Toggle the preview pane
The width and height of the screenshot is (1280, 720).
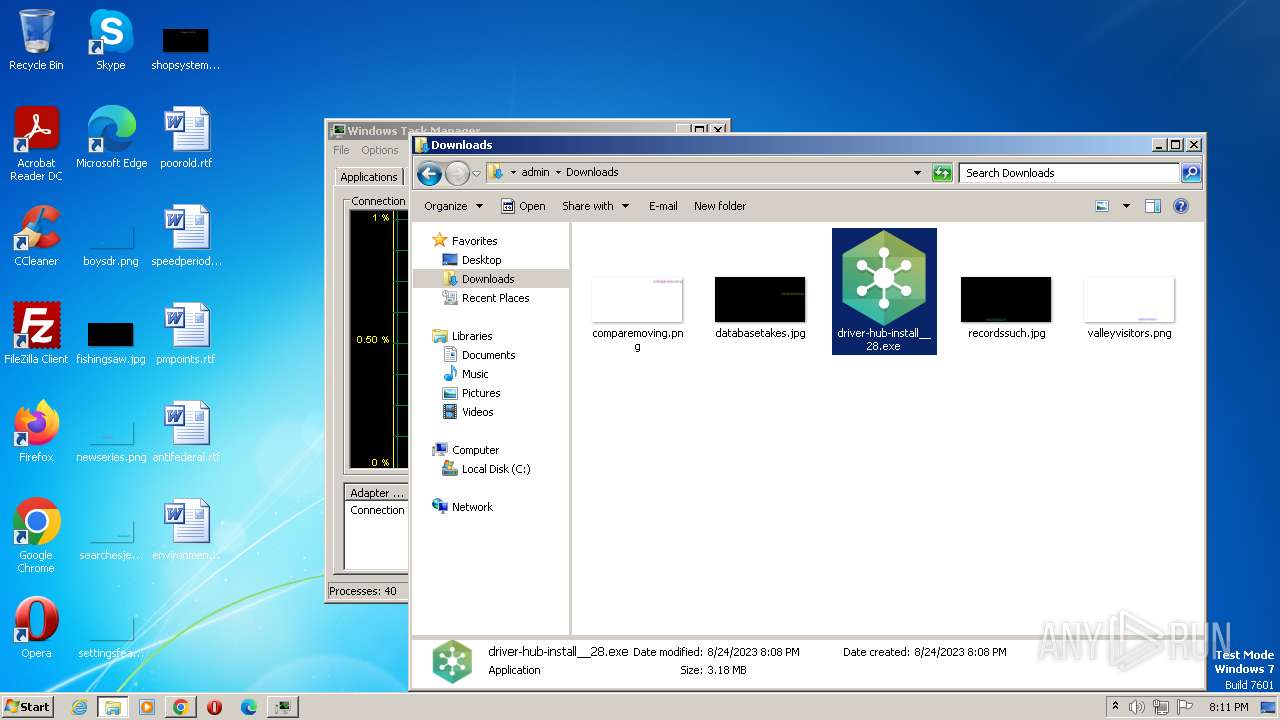[x=1152, y=206]
